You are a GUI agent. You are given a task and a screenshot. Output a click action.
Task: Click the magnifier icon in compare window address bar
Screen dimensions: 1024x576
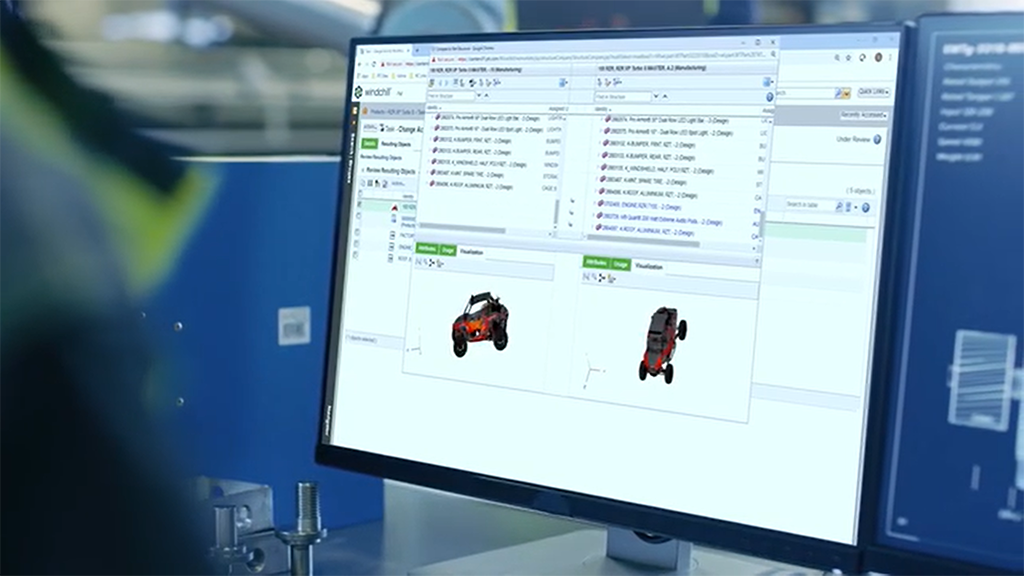(x=773, y=55)
